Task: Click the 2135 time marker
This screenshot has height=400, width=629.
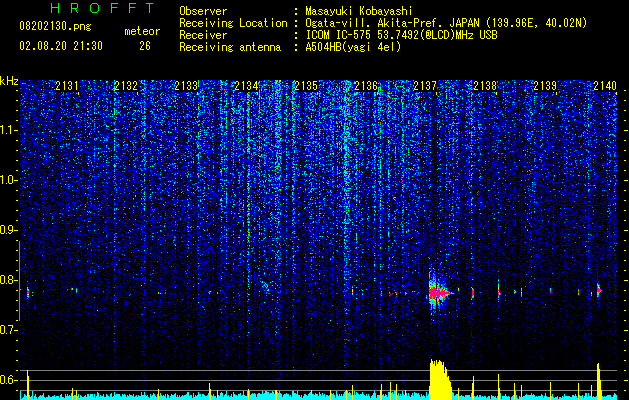Action: point(306,86)
